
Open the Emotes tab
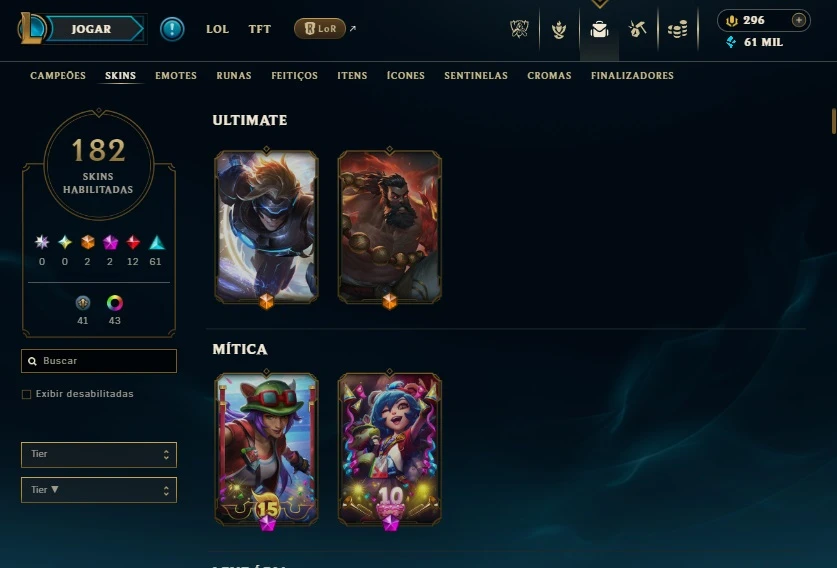[x=176, y=75]
